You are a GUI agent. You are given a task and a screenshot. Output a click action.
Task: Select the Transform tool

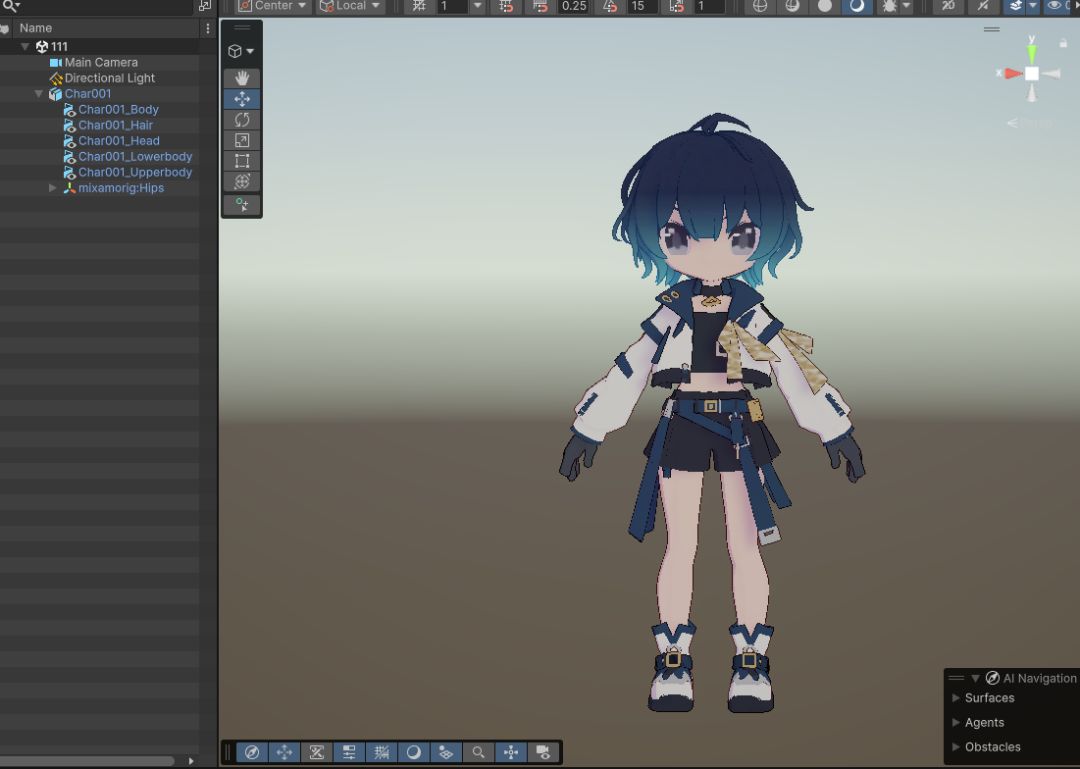pos(242,181)
